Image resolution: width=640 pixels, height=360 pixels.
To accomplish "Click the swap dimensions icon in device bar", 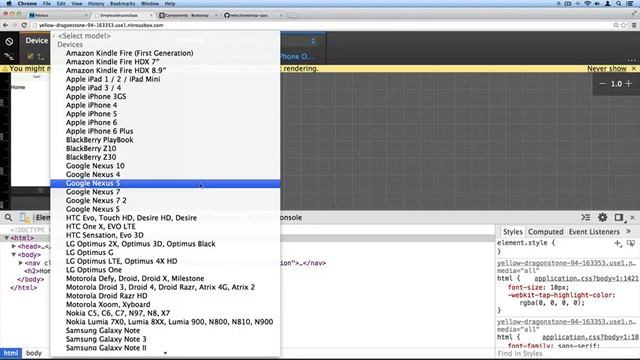I will click(40, 57).
